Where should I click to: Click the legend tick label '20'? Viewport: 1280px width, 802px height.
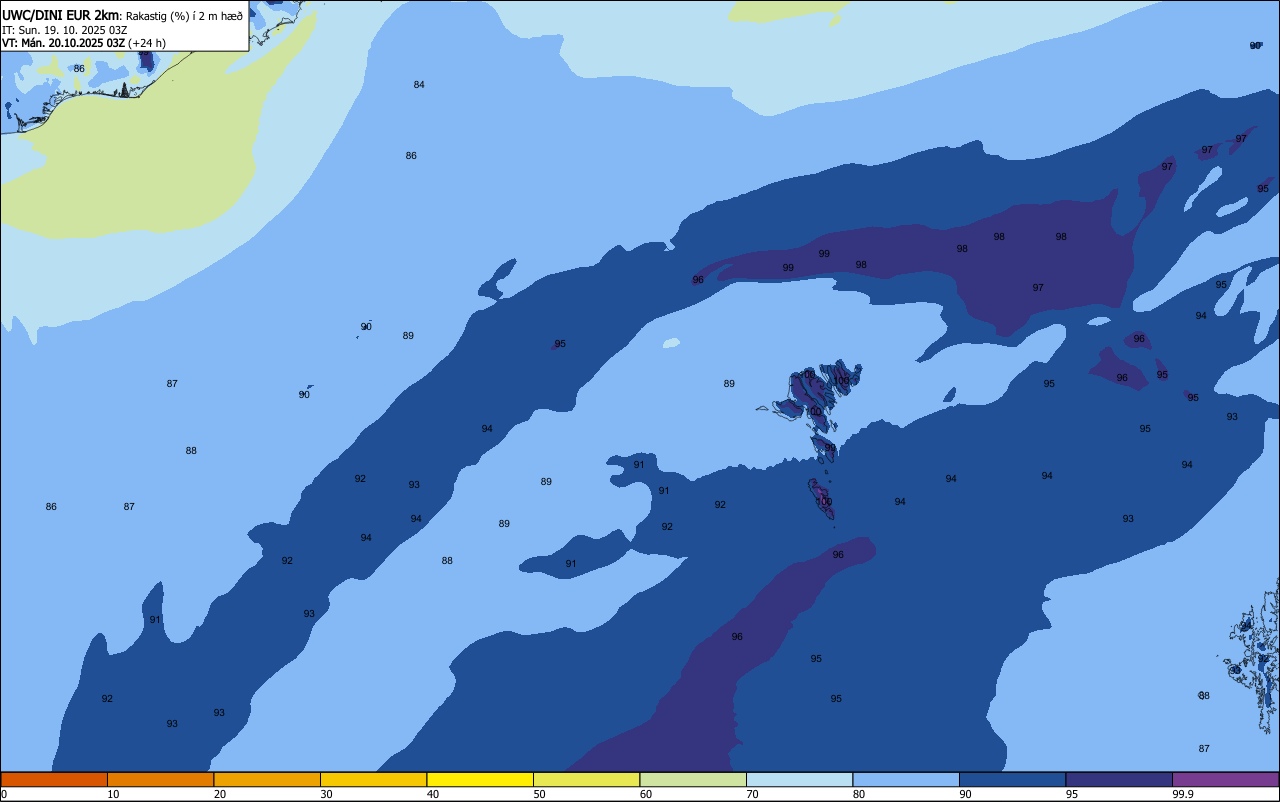pyautogui.click(x=220, y=794)
